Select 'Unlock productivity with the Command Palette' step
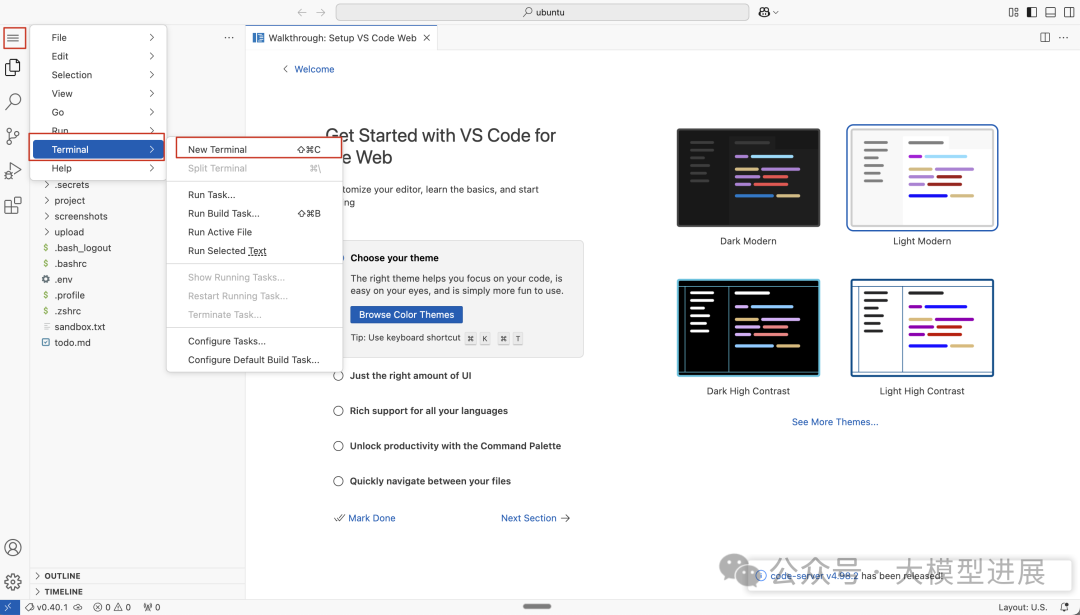 (x=447, y=446)
